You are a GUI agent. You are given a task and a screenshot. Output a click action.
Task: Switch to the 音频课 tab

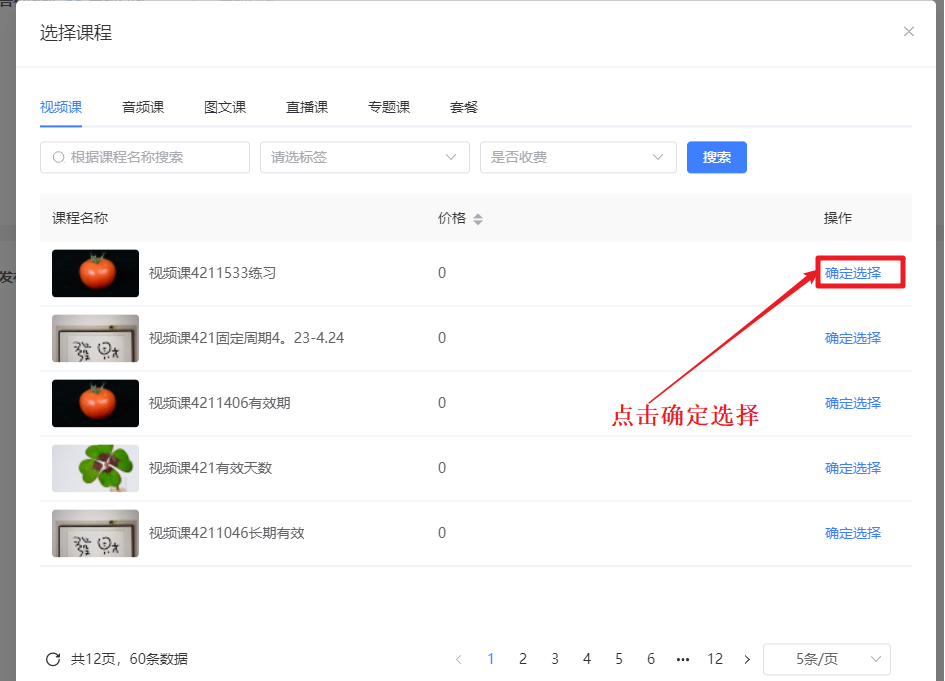pyautogui.click(x=143, y=107)
